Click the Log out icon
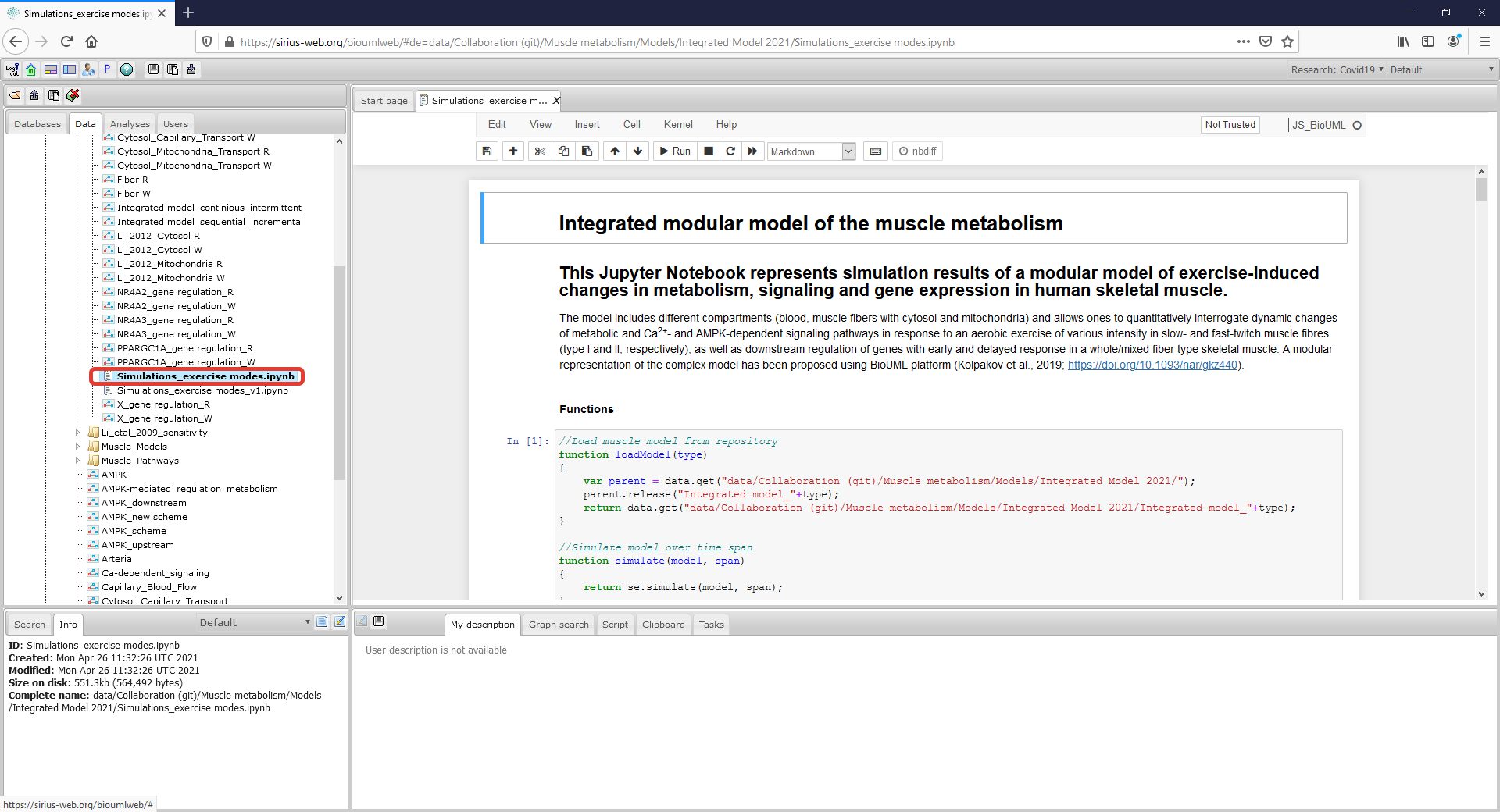The height and width of the screenshot is (812, 1500). point(12,69)
